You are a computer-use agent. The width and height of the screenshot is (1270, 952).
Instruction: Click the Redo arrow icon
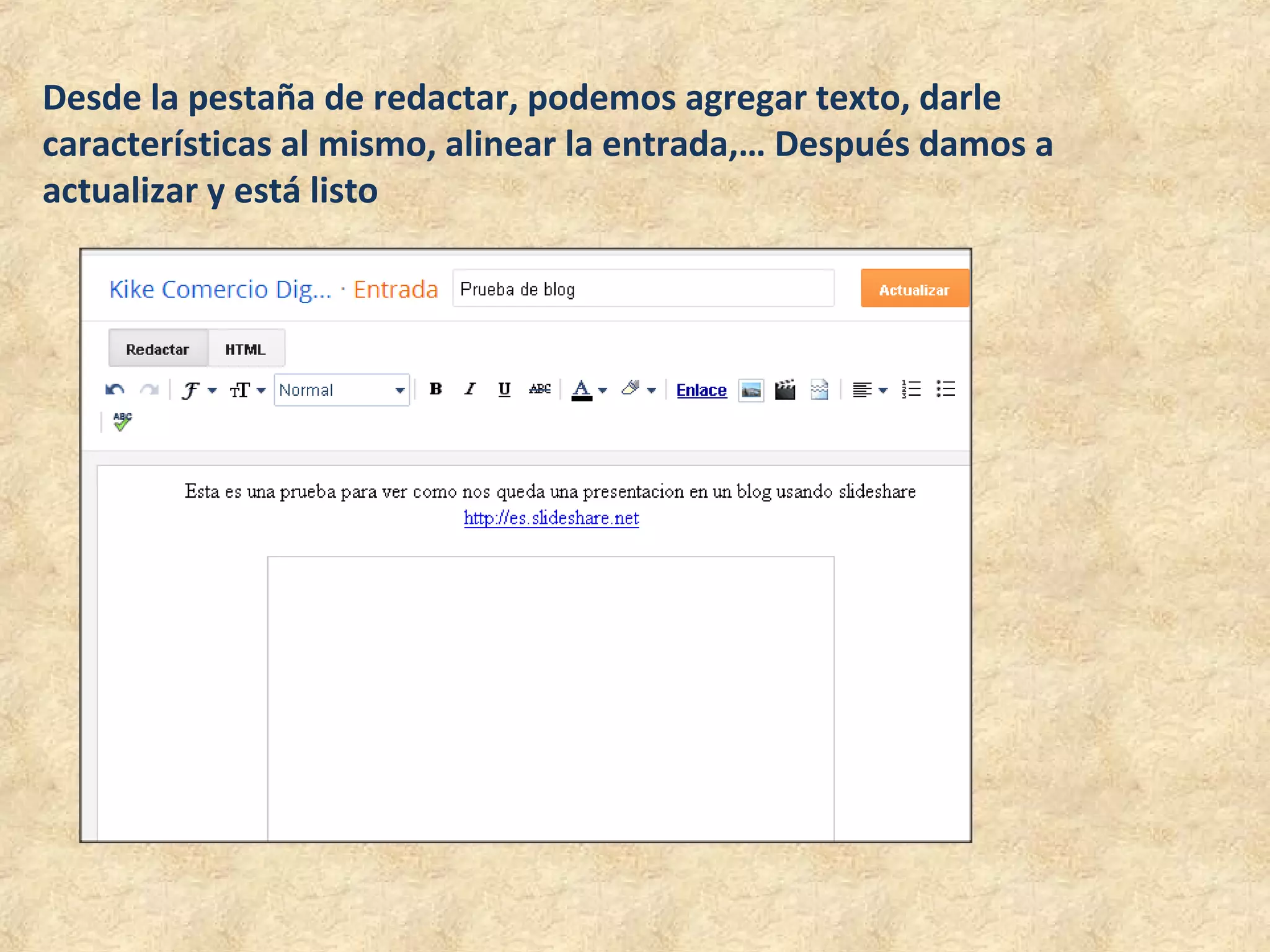pos(149,390)
